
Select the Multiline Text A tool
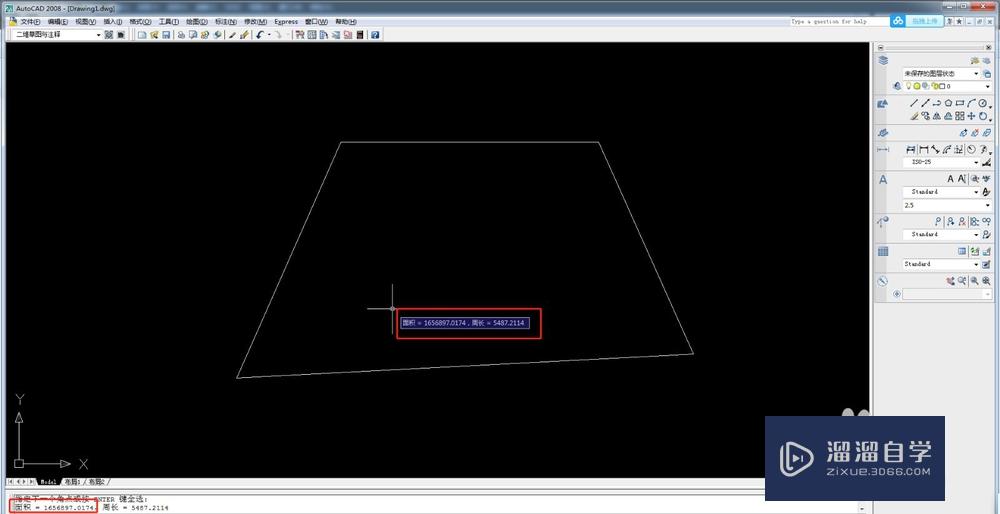[950, 179]
